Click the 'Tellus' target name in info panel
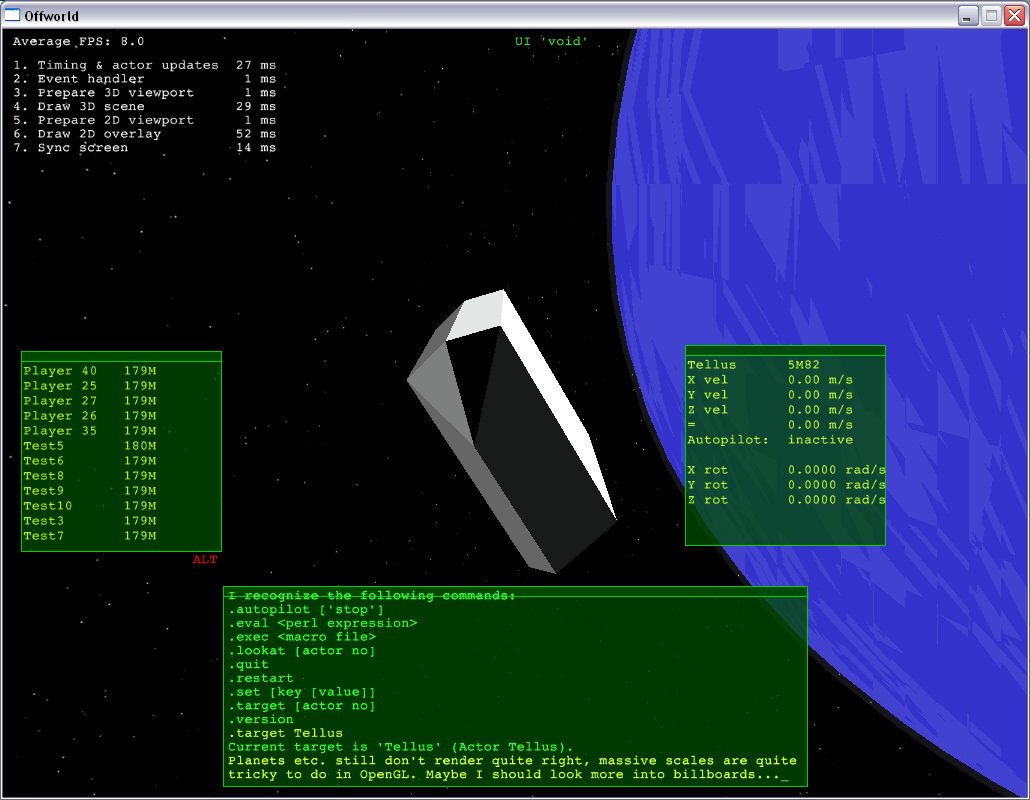The image size is (1030, 800). [x=712, y=365]
